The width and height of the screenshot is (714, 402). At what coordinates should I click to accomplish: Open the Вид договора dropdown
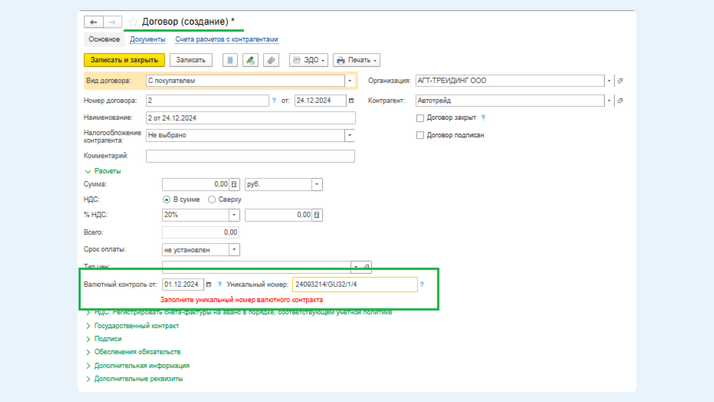[350, 81]
